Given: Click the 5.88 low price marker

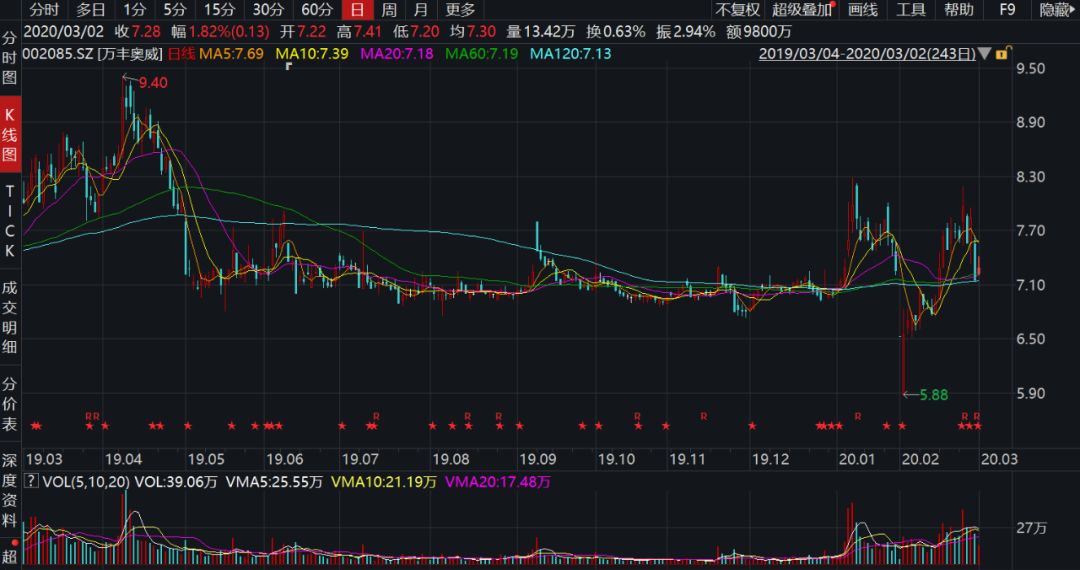Looking at the screenshot, I should [x=932, y=395].
